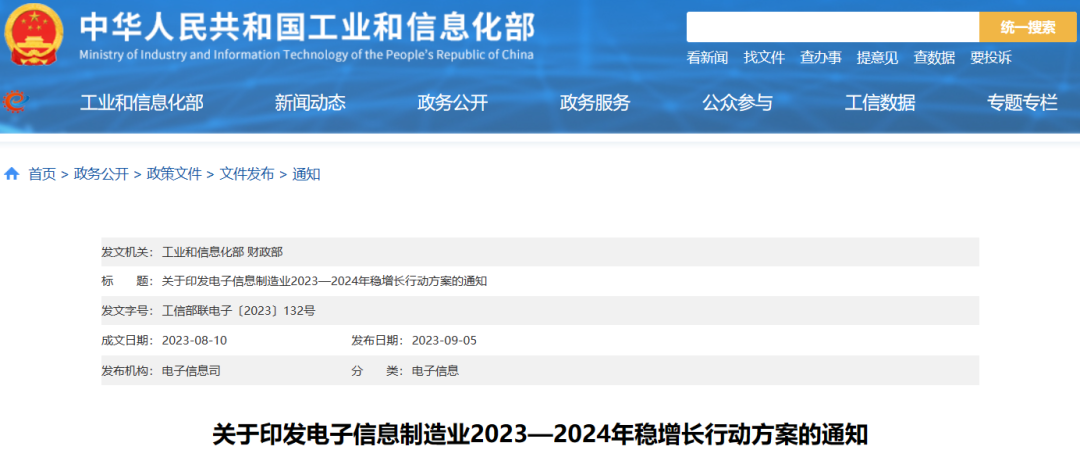1080x457 pixels.
Task: Open the 找文件 quick link
Action: [x=764, y=58]
